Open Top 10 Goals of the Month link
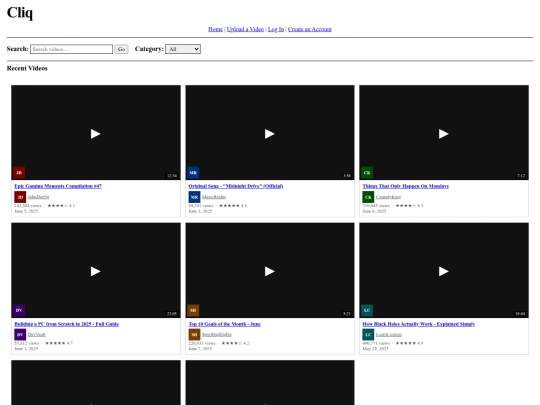Image resolution: width=540 pixels, height=405 pixels. pos(225,324)
